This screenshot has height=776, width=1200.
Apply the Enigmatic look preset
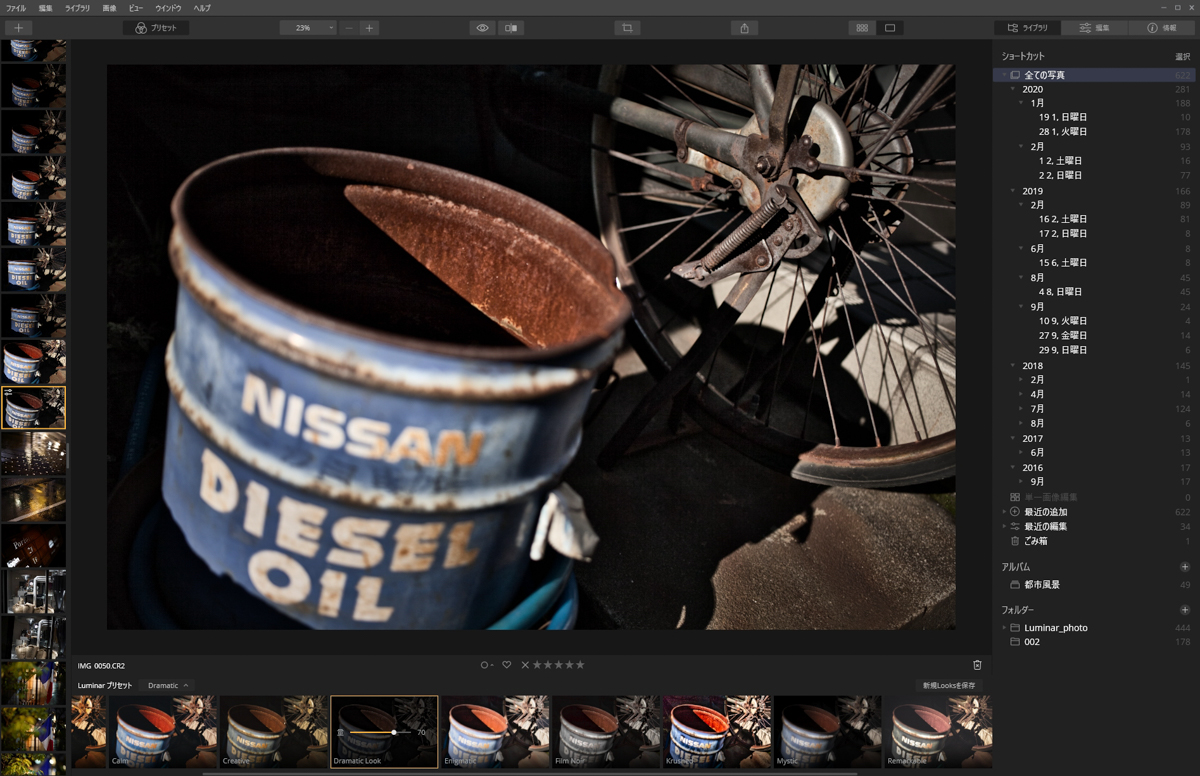tap(495, 732)
